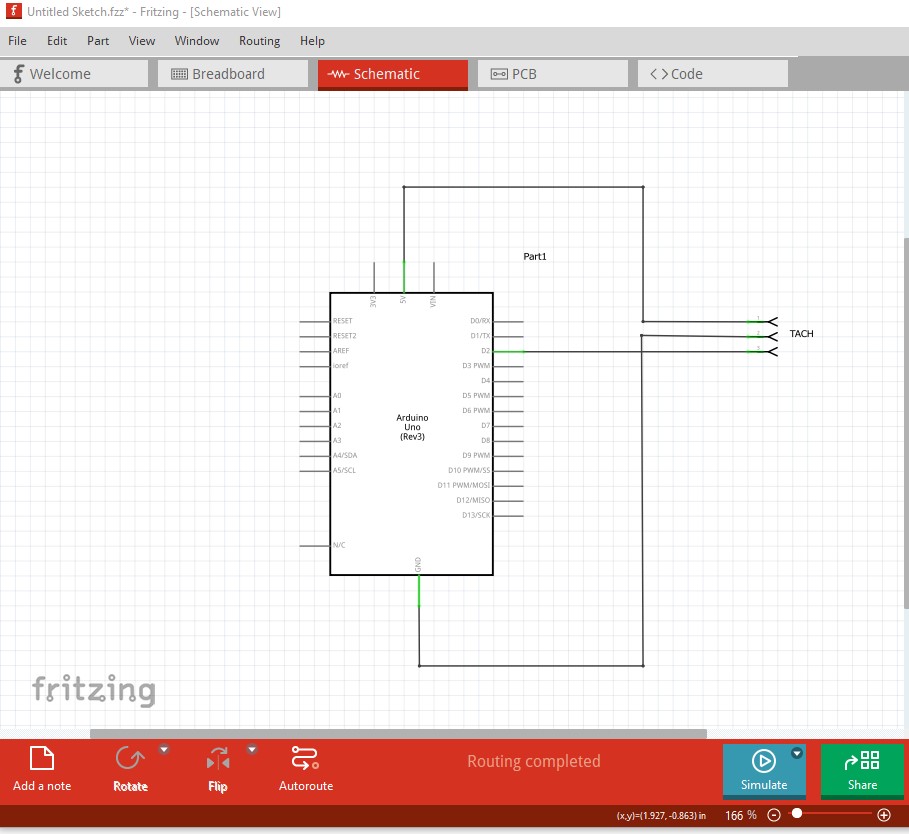Switch to the PCB tab
This screenshot has width=909, height=834.
[x=552, y=74]
